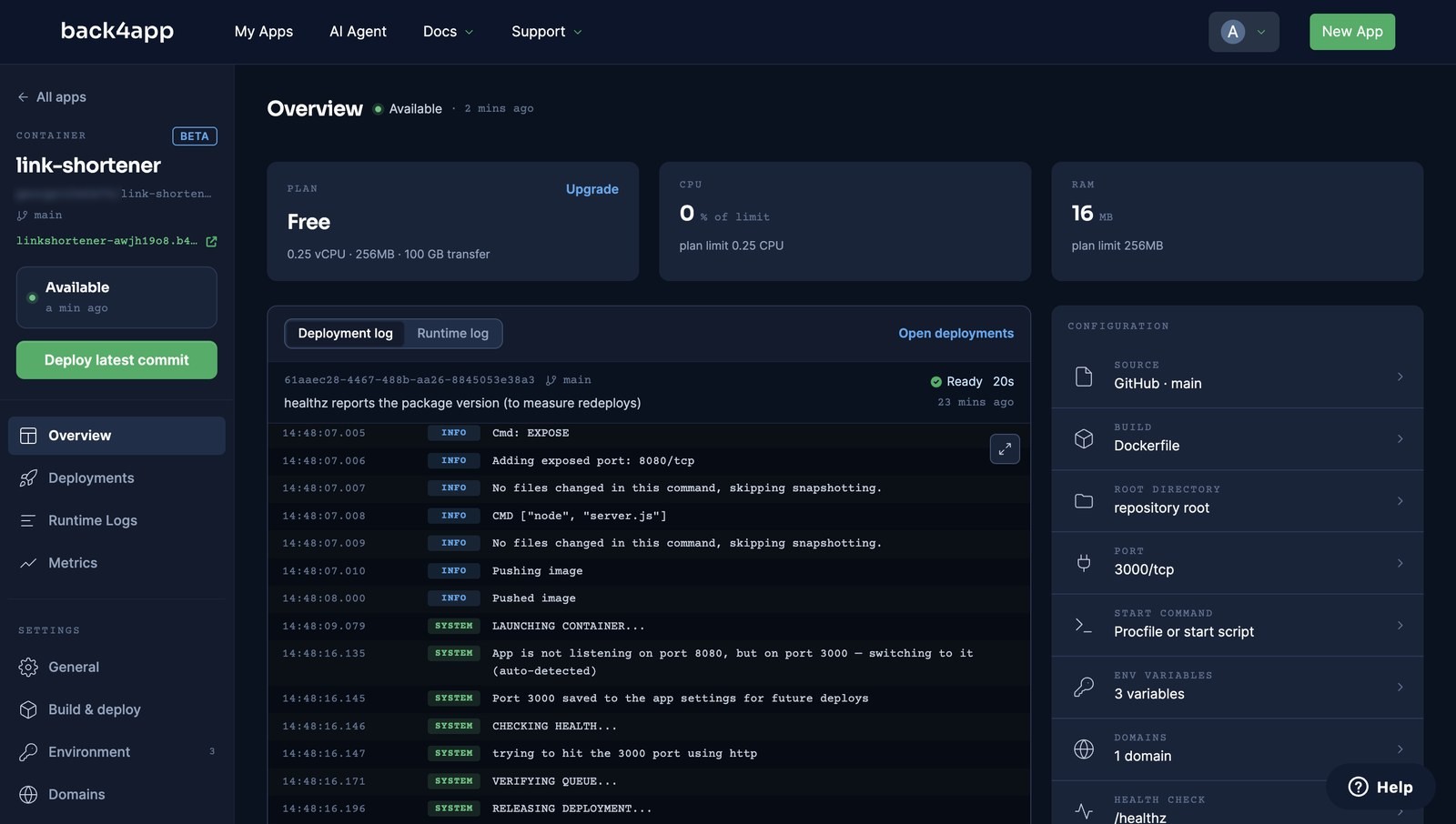
Task: Click the New App button
Action: tap(1351, 32)
